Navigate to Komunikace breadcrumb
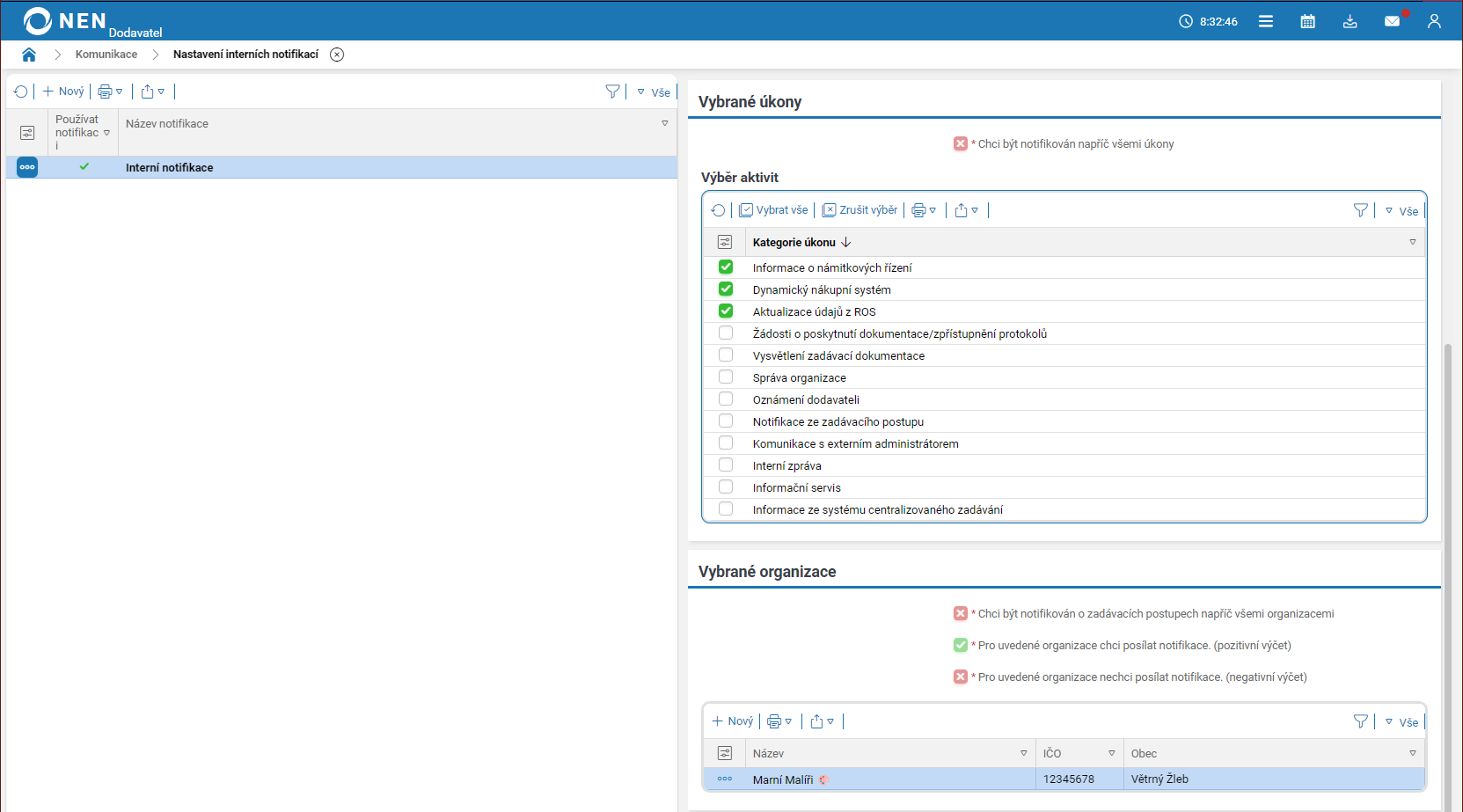This screenshot has height=812, width=1463. click(x=106, y=55)
